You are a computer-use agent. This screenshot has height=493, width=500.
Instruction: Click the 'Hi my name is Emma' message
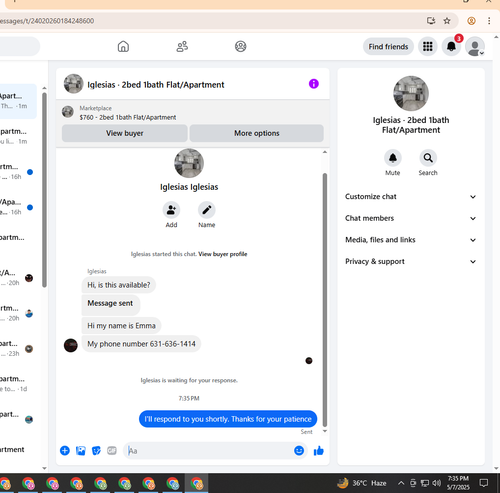coord(121,326)
